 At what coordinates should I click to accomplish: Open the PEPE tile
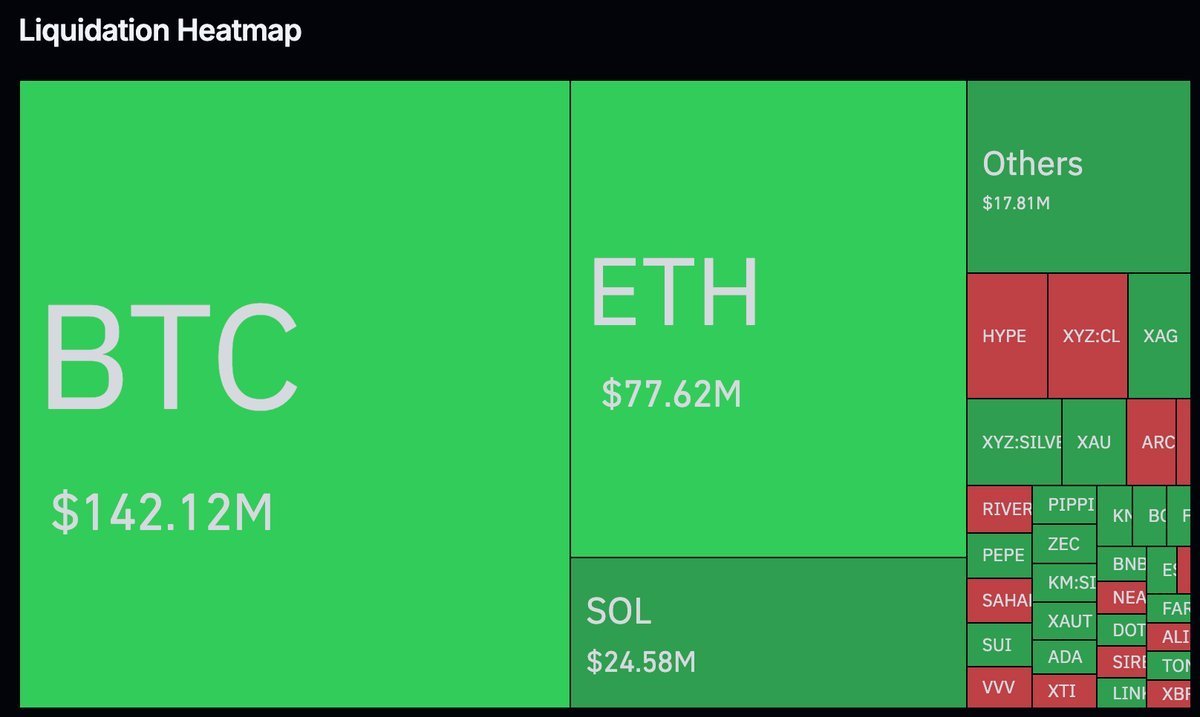(999, 555)
